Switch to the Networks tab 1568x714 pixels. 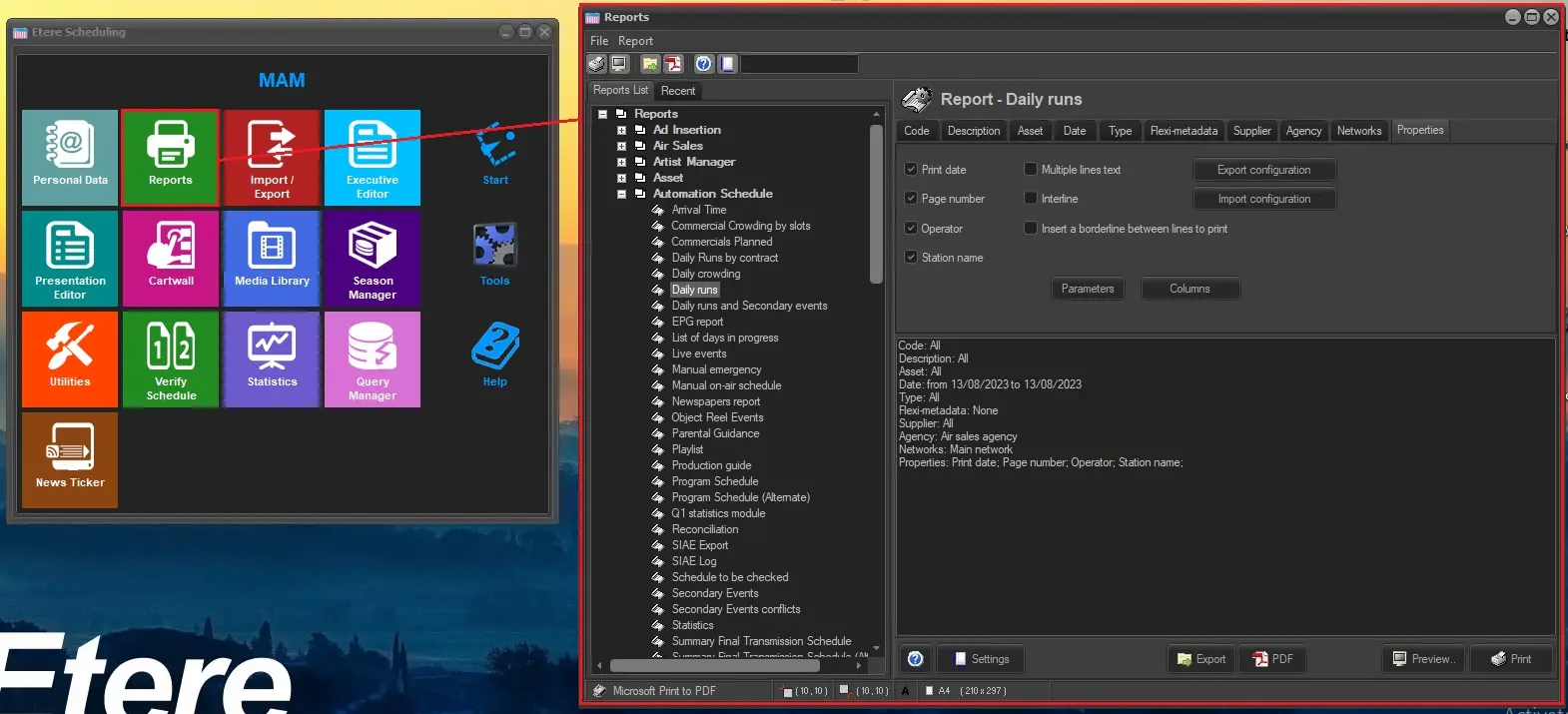(x=1358, y=131)
